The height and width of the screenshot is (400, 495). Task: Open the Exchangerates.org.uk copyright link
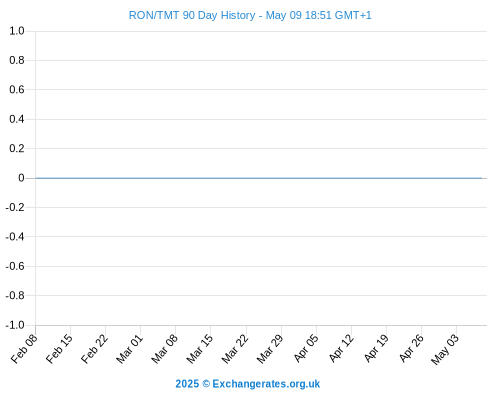[x=248, y=384]
